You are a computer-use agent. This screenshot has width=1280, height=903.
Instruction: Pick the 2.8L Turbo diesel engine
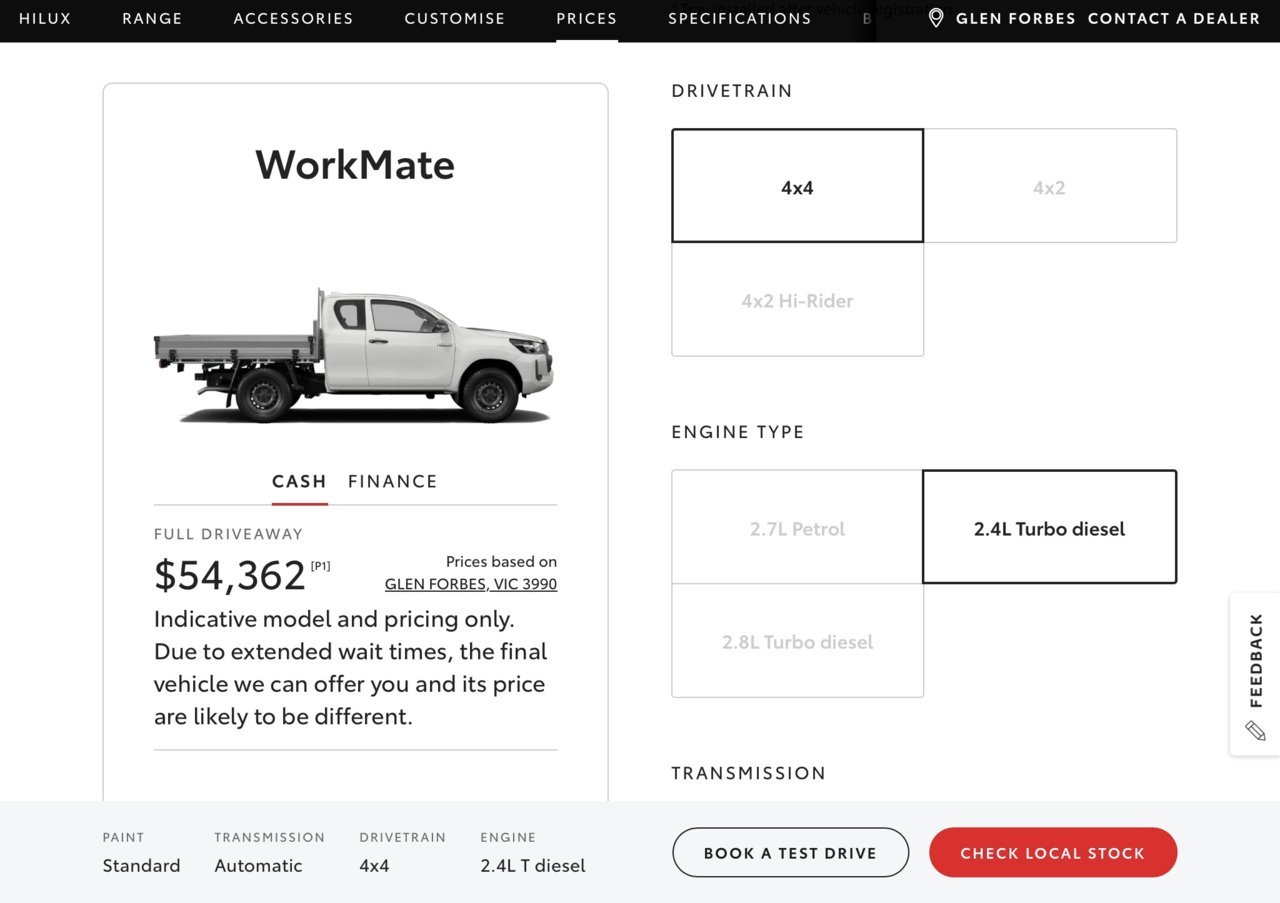(797, 641)
